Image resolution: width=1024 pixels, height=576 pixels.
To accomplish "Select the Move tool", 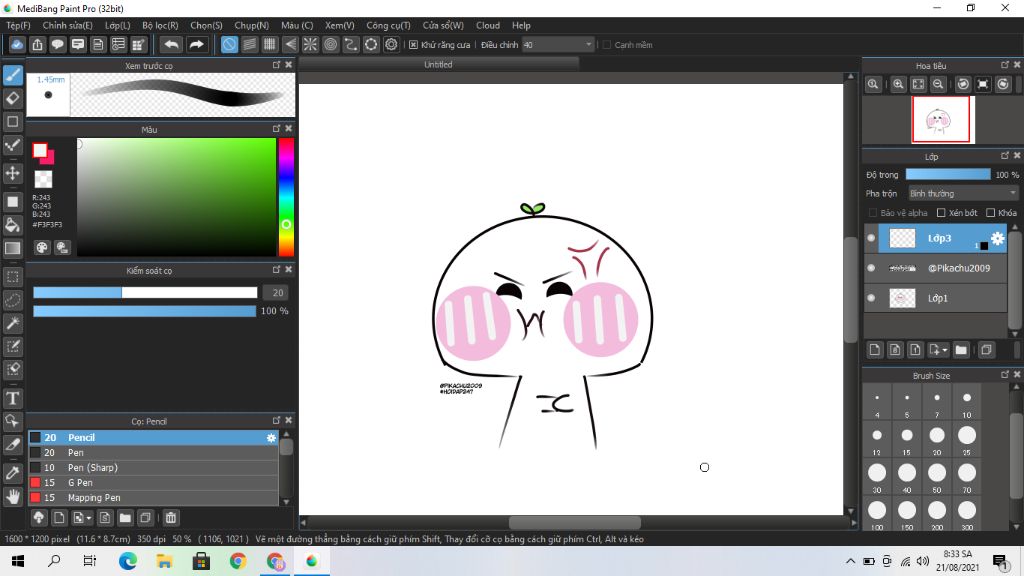I will point(12,173).
